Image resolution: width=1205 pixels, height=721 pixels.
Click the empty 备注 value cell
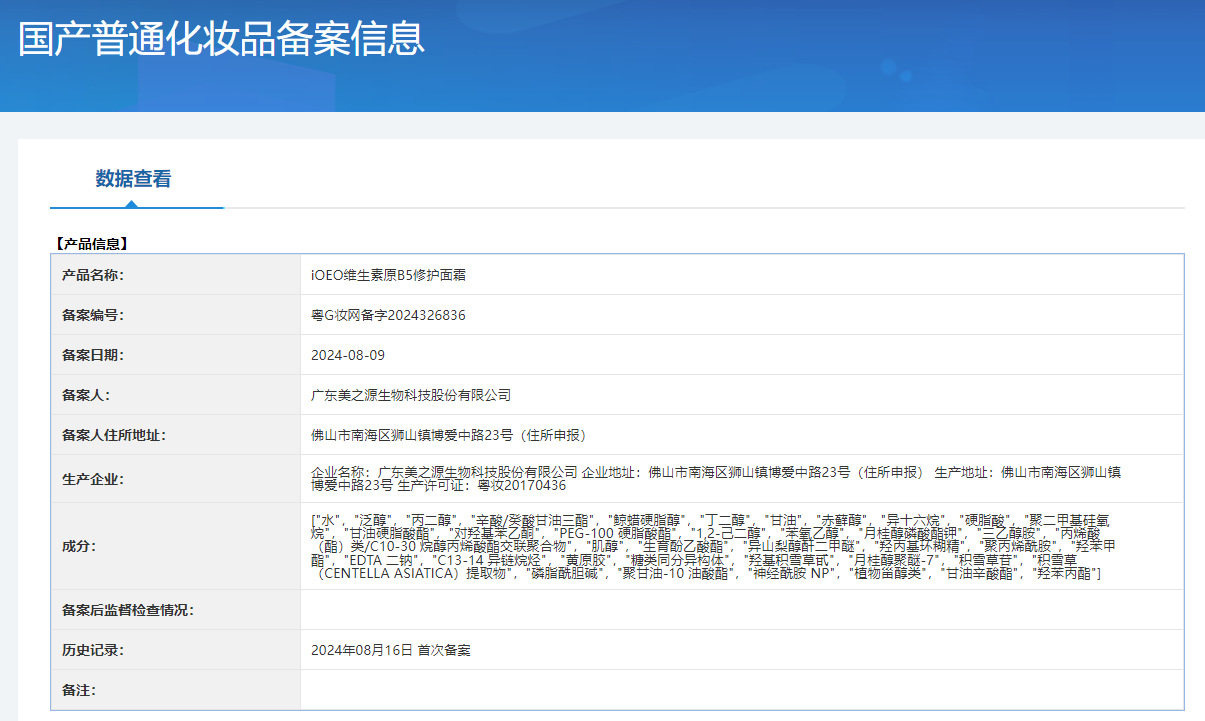tap(741, 690)
